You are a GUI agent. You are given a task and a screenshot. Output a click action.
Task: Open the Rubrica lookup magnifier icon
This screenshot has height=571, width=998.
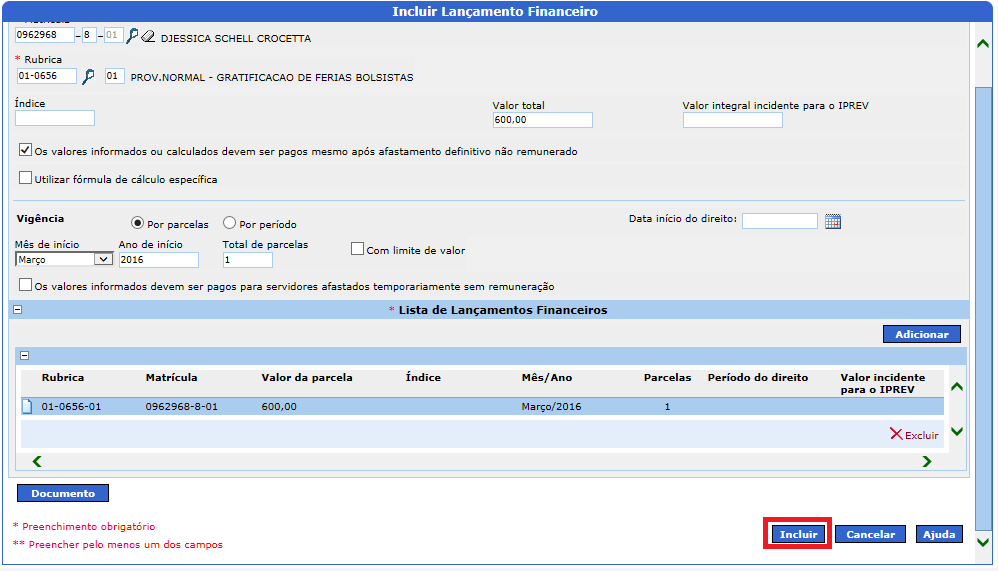(x=88, y=77)
